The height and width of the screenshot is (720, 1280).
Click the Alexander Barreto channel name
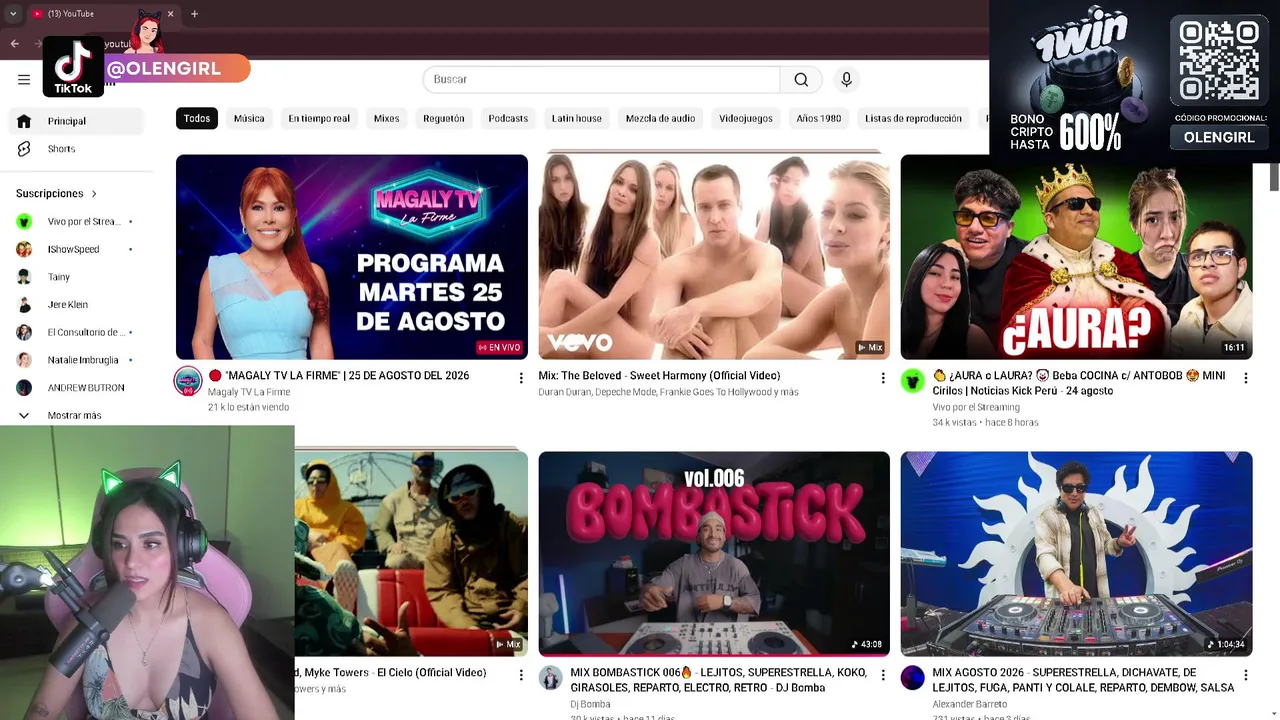tap(970, 705)
